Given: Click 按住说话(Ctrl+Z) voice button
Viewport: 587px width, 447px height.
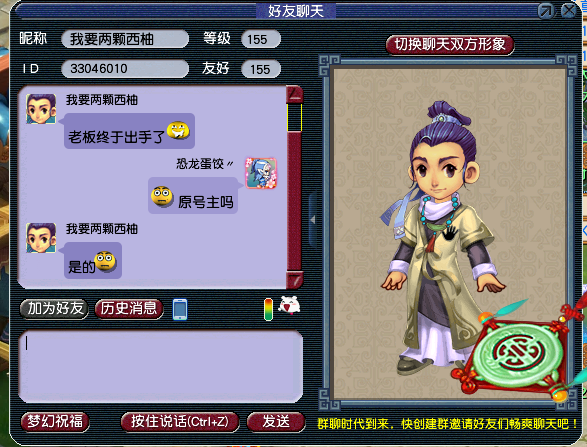Looking at the screenshot, I should [x=180, y=422].
